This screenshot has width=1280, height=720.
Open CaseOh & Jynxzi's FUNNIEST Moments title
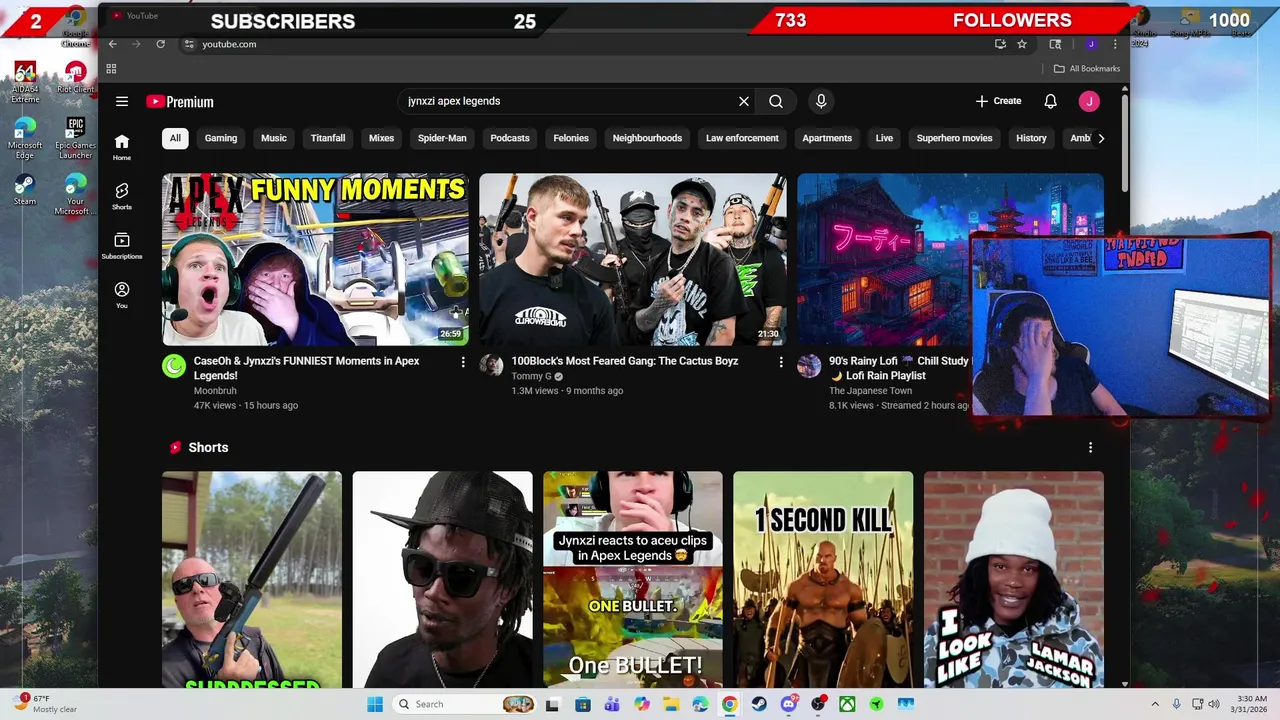coord(306,368)
